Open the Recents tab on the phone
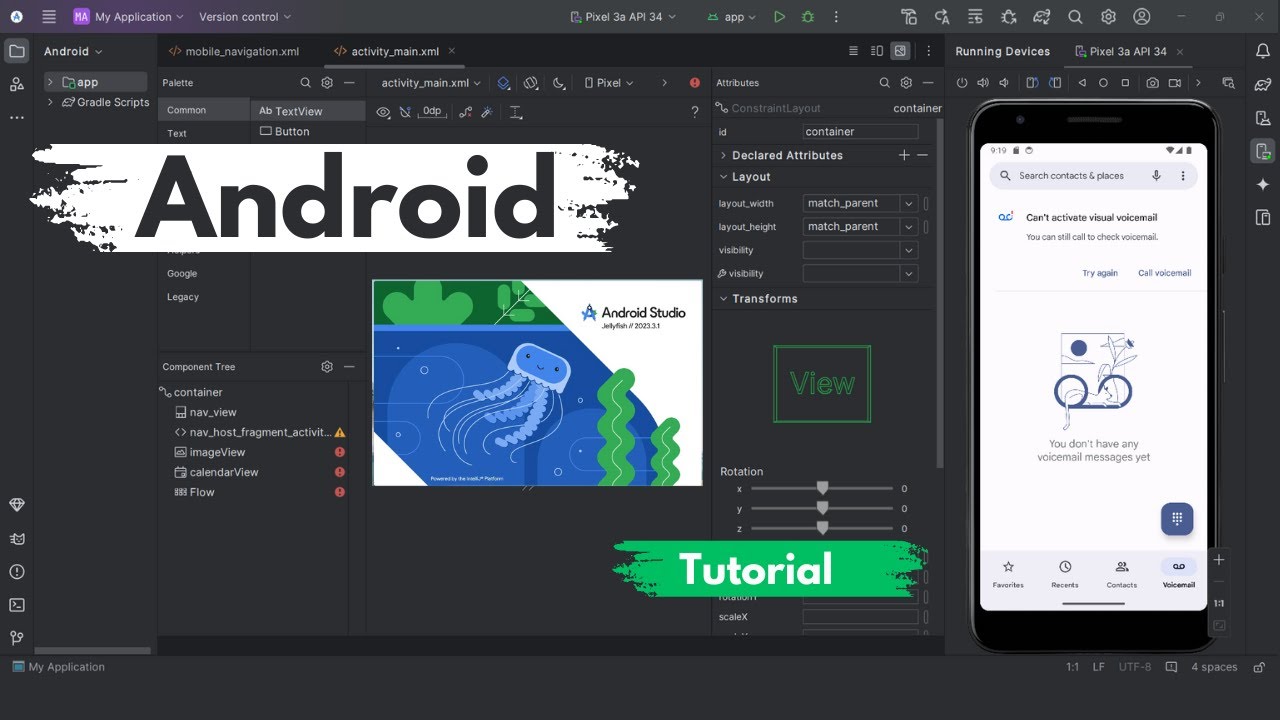 coord(1065,574)
